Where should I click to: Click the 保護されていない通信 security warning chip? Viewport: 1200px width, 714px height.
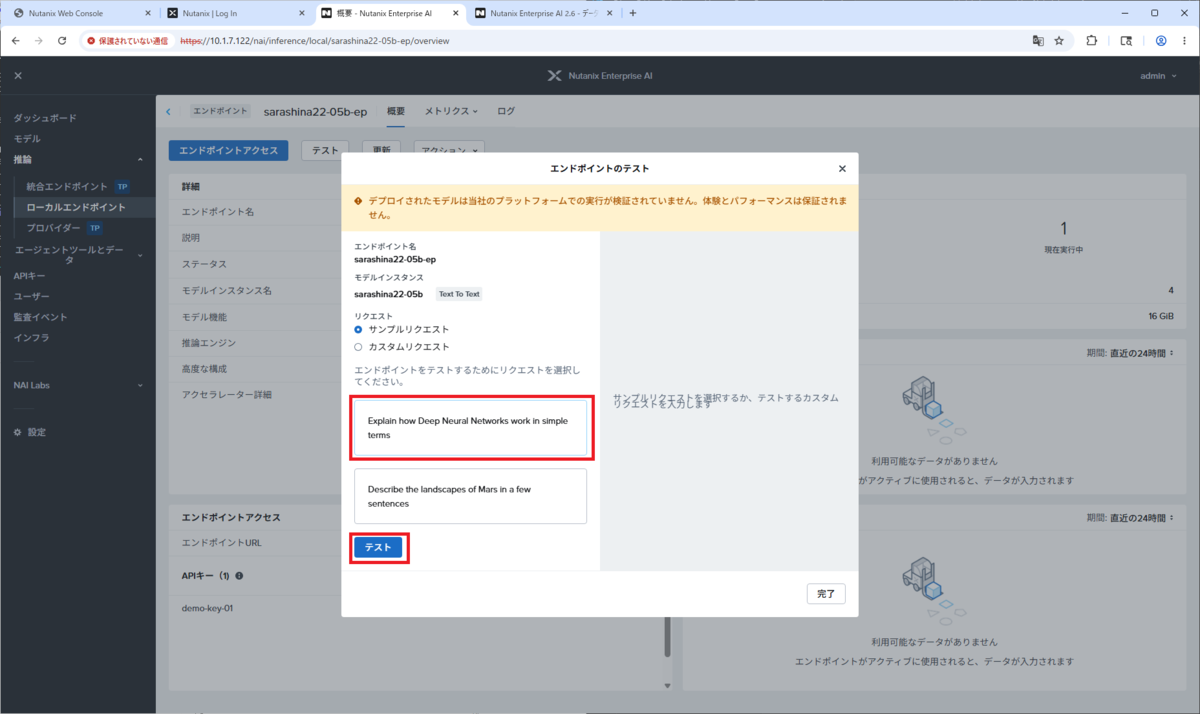(x=128, y=41)
